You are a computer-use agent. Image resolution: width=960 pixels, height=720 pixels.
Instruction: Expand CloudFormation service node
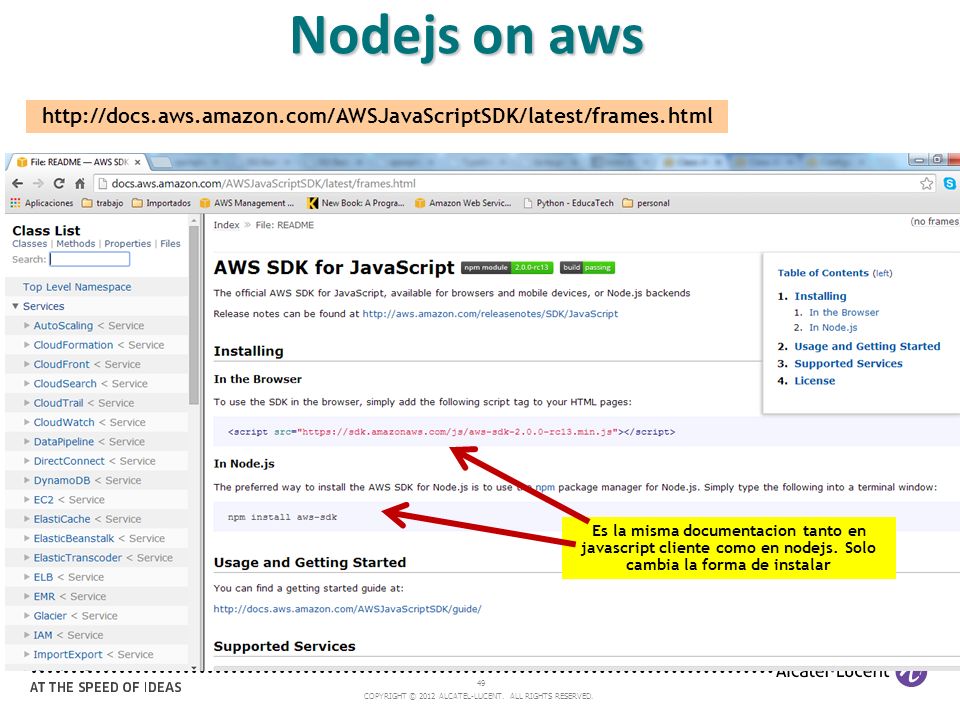(x=26, y=345)
